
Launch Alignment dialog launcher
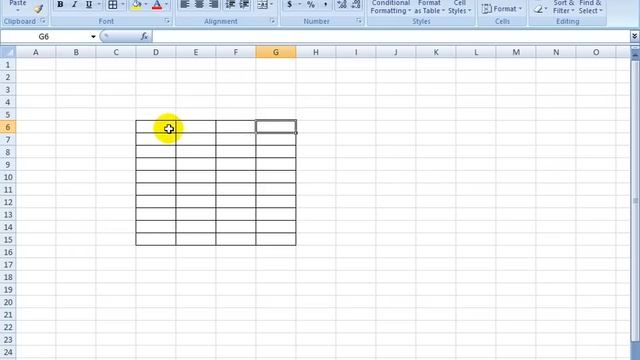pos(273,21)
